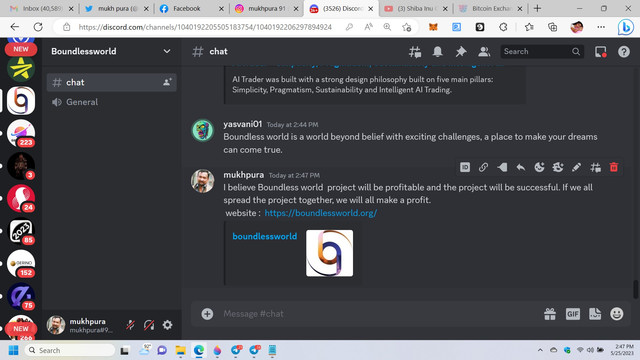The height and width of the screenshot is (360, 640).
Task: Open the Bing chat sidebar icon
Action: tap(625, 27)
